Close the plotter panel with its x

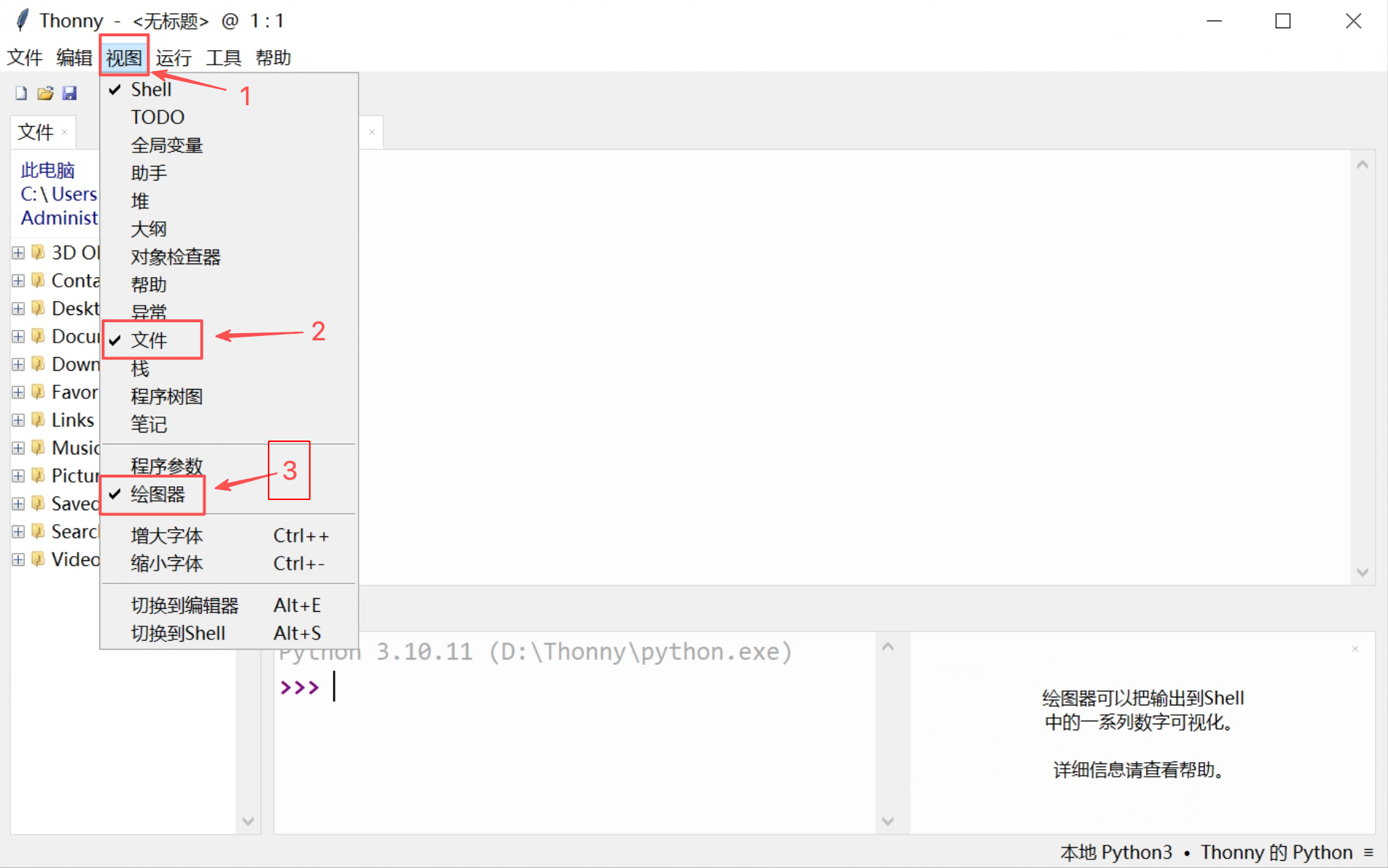click(1355, 649)
